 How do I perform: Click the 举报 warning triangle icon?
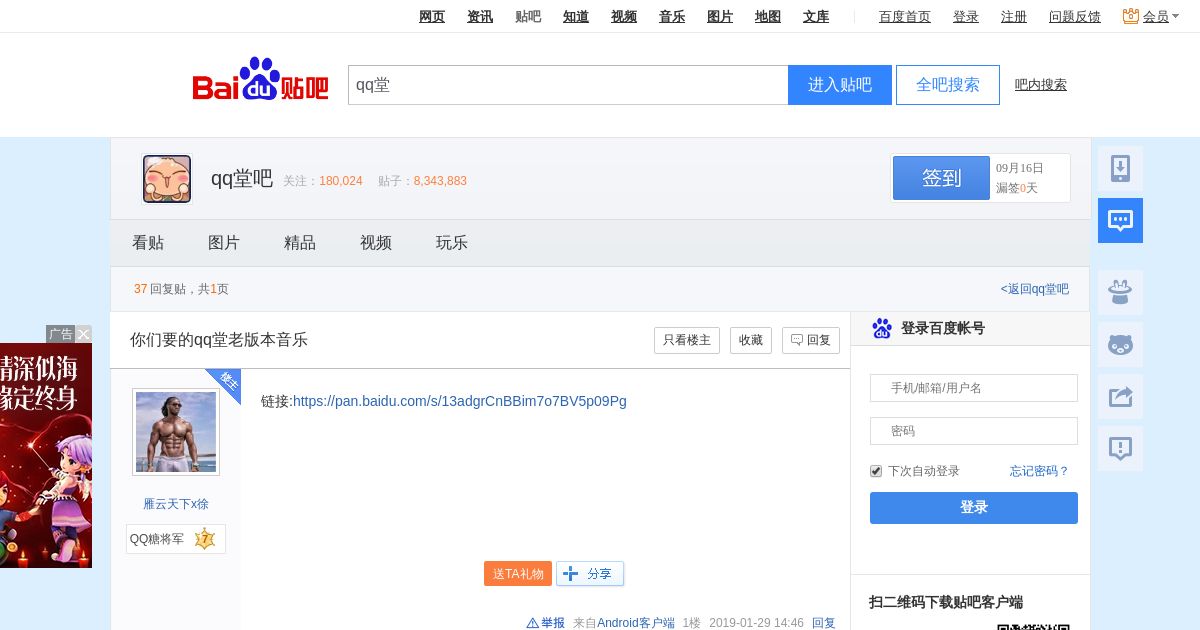pos(533,623)
